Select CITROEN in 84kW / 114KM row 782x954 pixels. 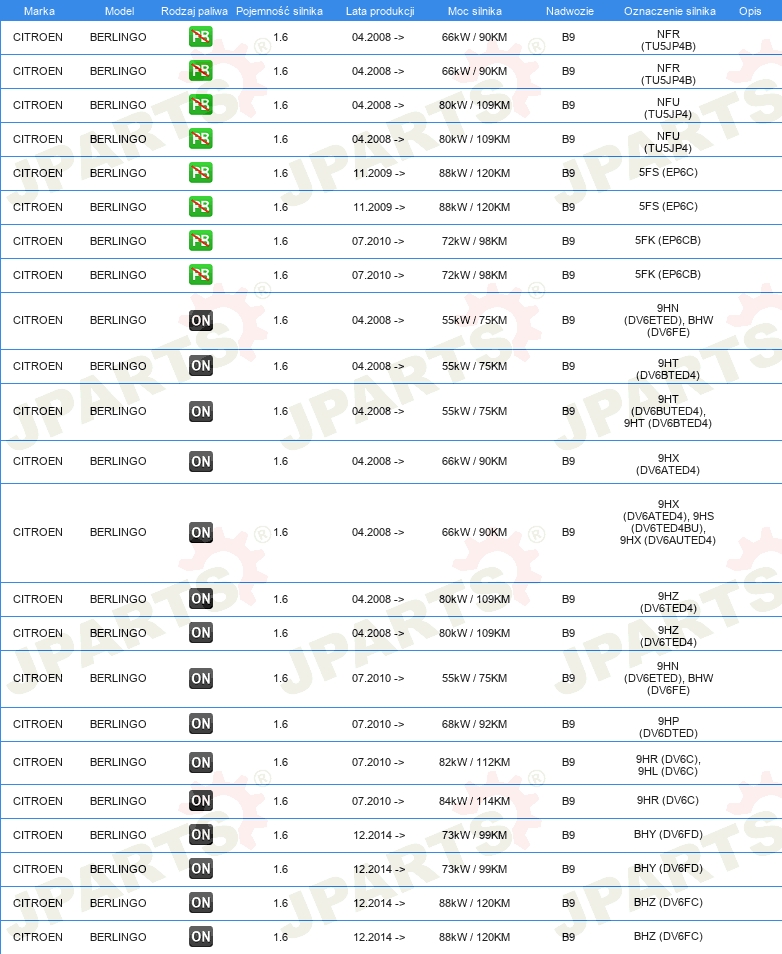pyautogui.click(x=38, y=801)
